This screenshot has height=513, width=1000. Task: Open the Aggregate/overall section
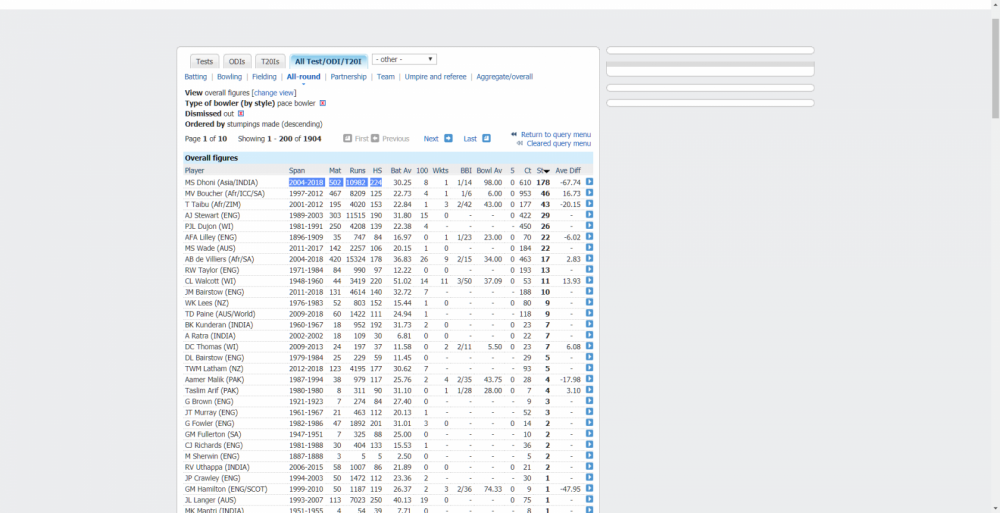tap(504, 77)
